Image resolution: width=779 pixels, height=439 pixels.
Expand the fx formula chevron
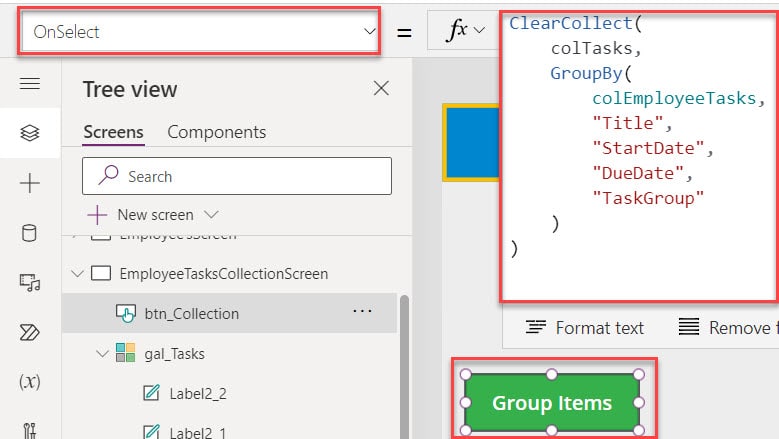(479, 30)
